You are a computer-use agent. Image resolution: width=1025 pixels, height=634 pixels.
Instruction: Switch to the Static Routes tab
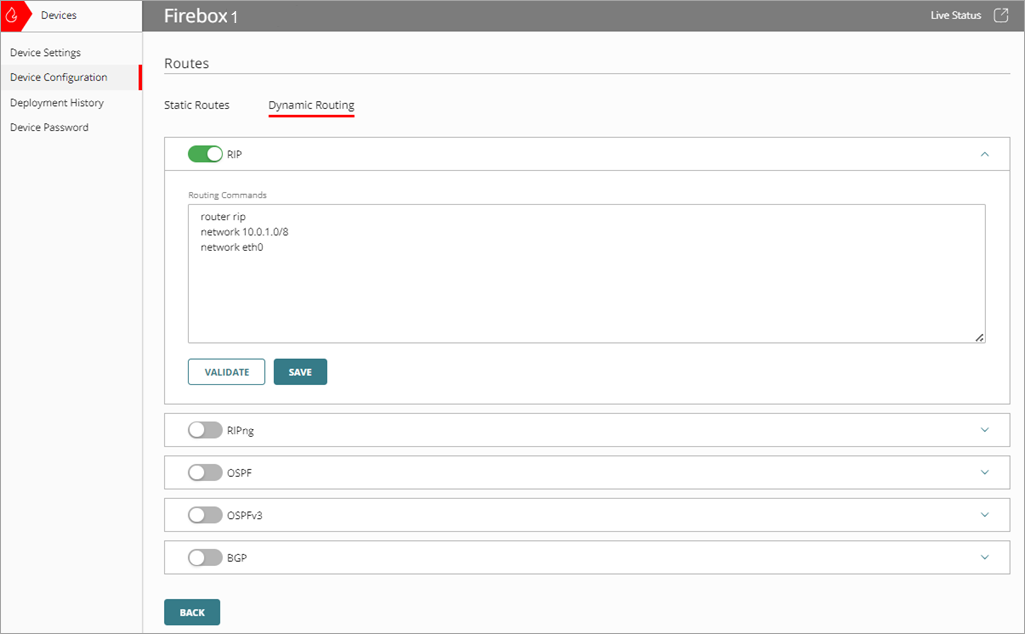click(x=196, y=105)
